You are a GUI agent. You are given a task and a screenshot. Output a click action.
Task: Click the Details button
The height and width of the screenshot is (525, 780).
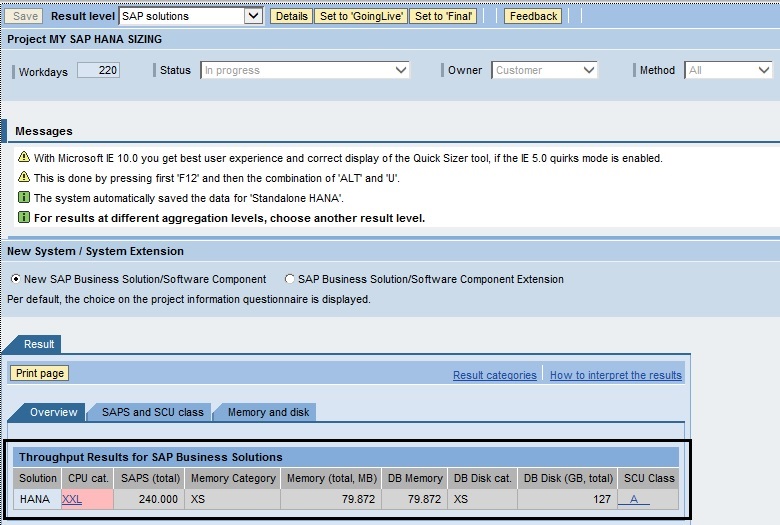tap(292, 16)
